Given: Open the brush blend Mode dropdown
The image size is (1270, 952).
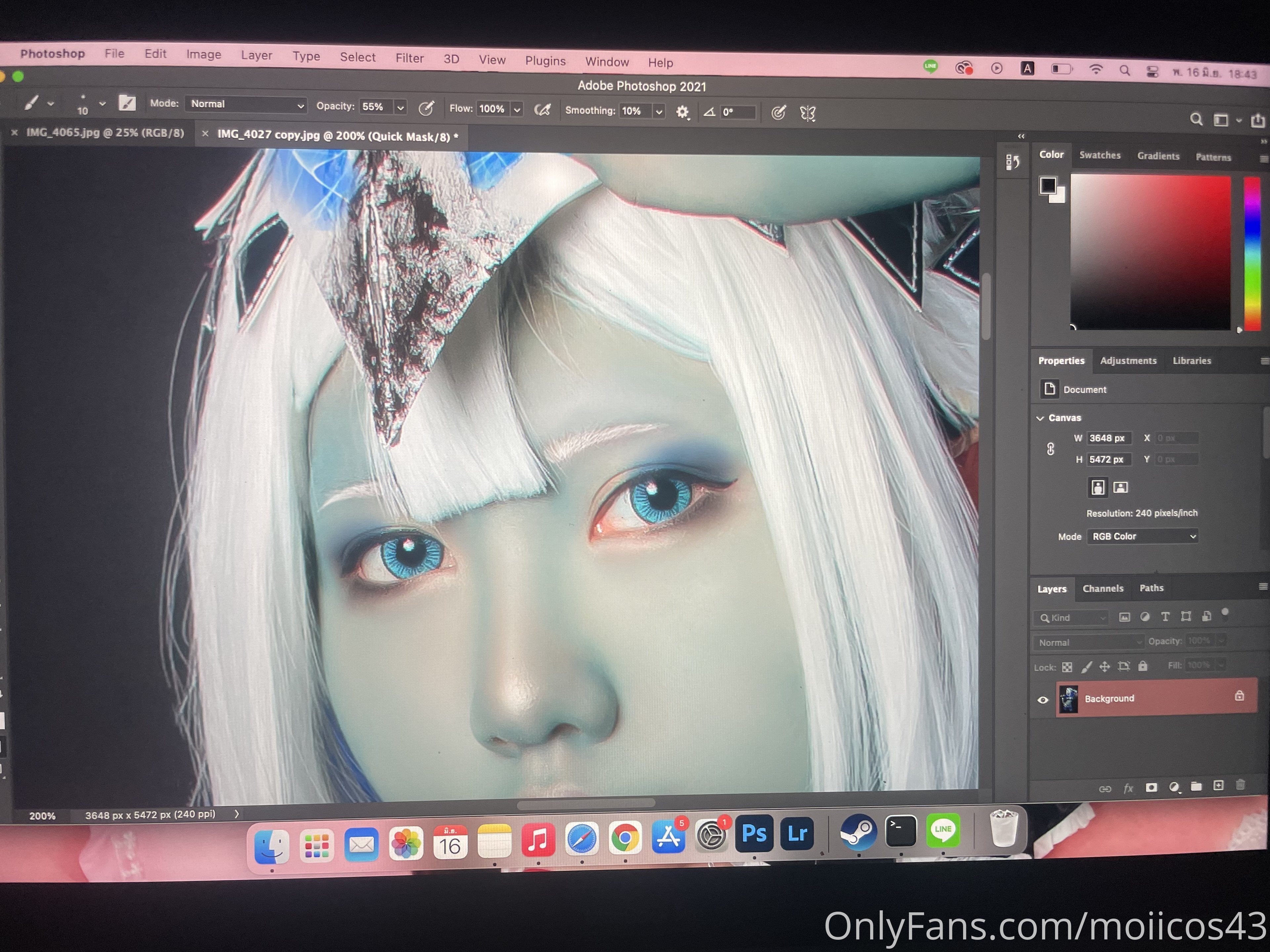Looking at the screenshot, I should pyautogui.click(x=246, y=104).
